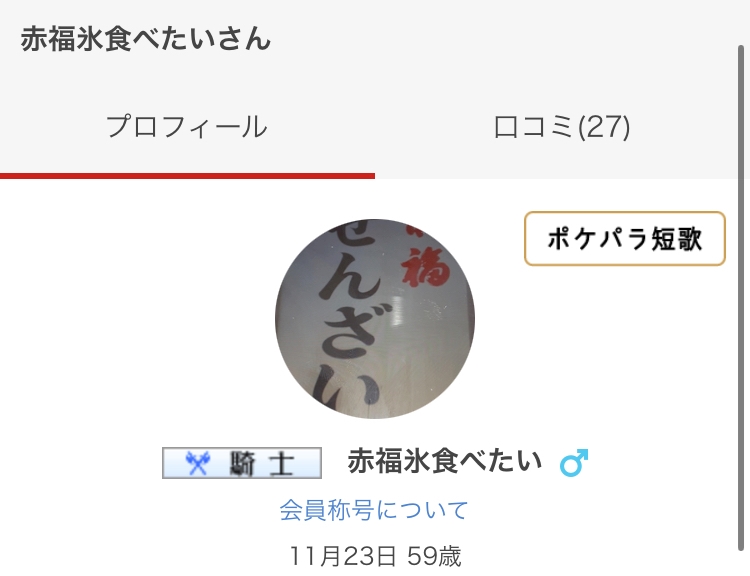Viewport: 750px width, 576px height.
Task: Click the crossed axes icon in the badge
Action: pyautogui.click(x=198, y=463)
